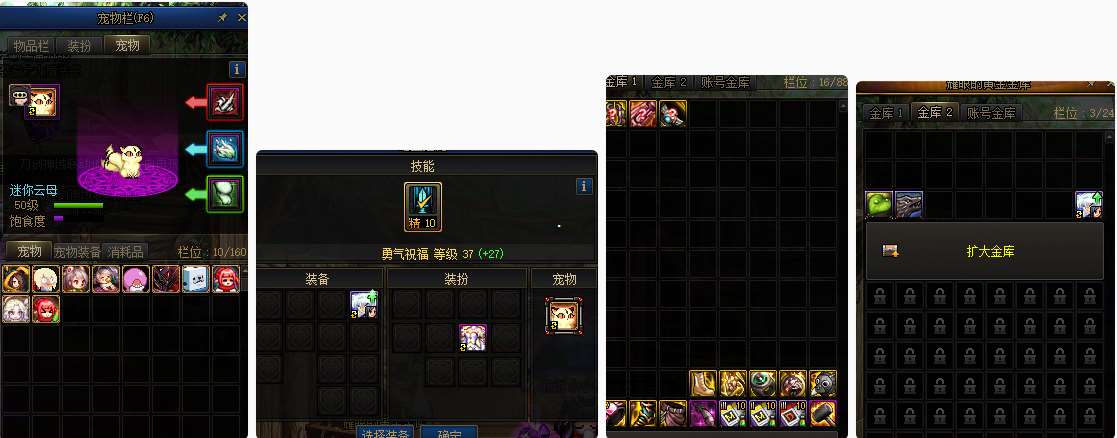This screenshot has width=1117, height=438.
Task: Switch to 物品栏 tab
Action: point(31,46)
